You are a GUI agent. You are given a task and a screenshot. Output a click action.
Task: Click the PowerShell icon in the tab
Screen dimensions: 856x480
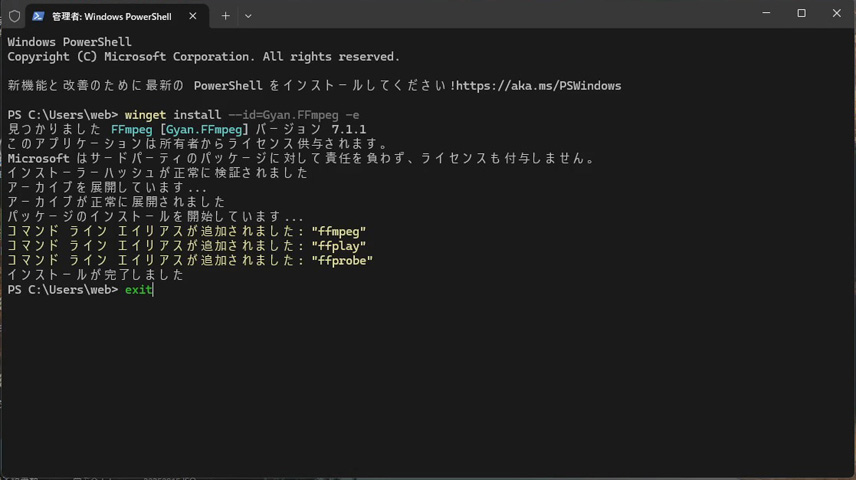39,16
